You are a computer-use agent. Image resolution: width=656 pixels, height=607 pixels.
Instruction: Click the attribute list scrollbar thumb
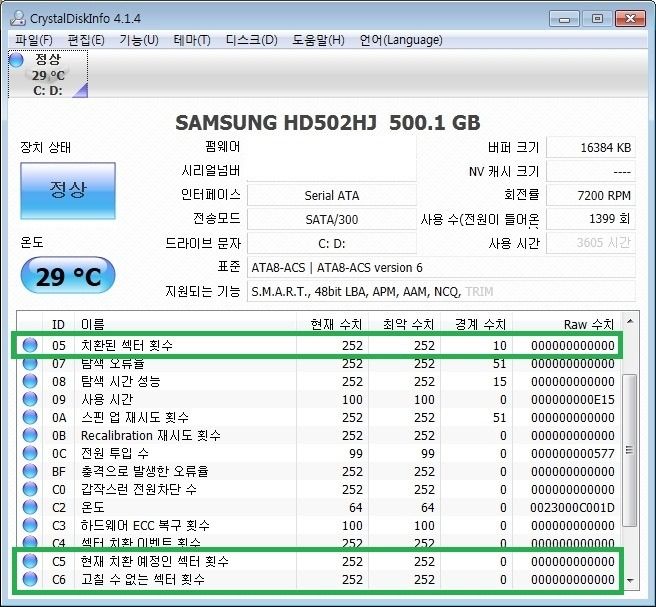click(x=630, y=450)
